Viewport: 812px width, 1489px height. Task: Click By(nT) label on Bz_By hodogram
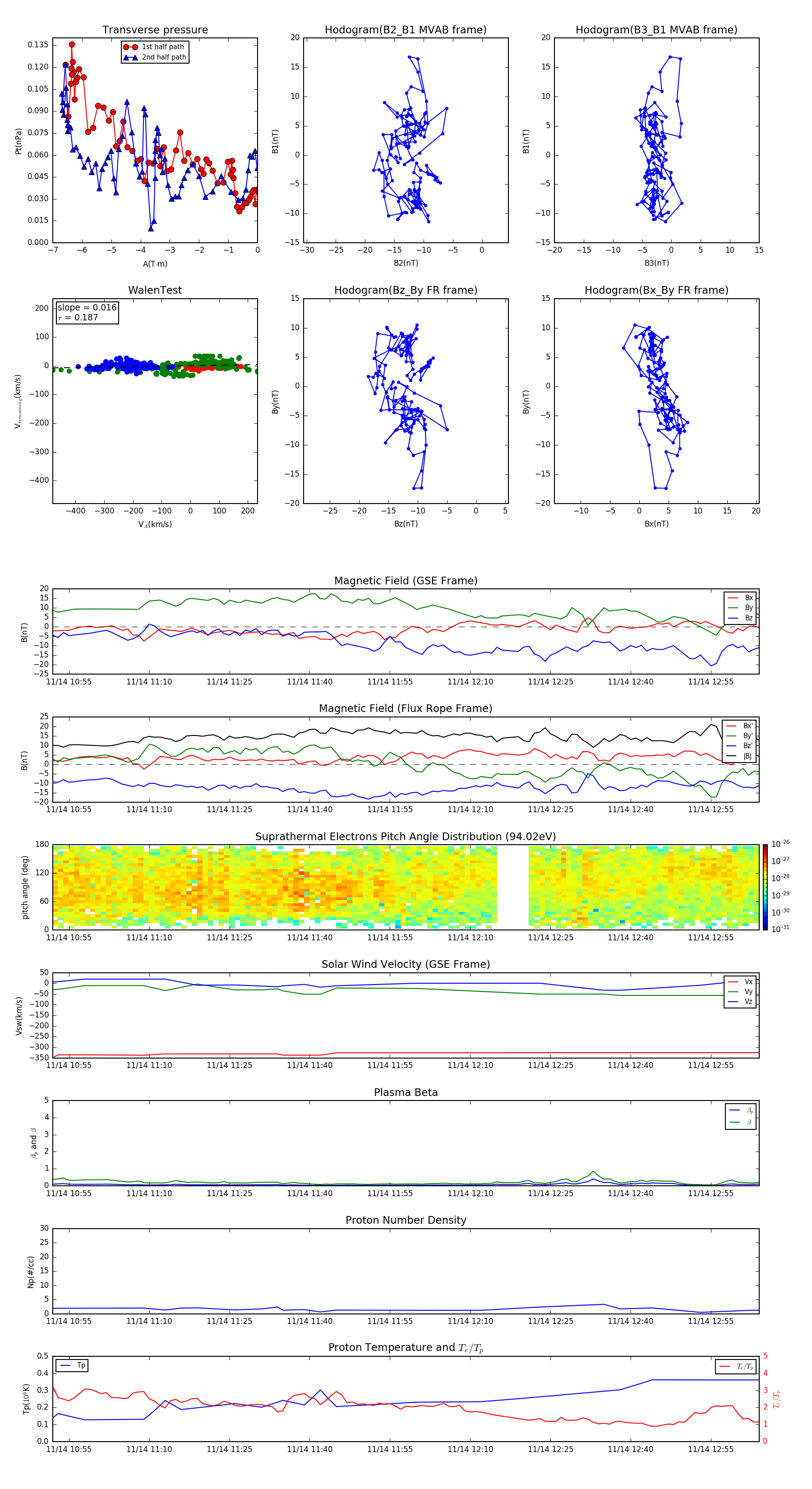275,401
